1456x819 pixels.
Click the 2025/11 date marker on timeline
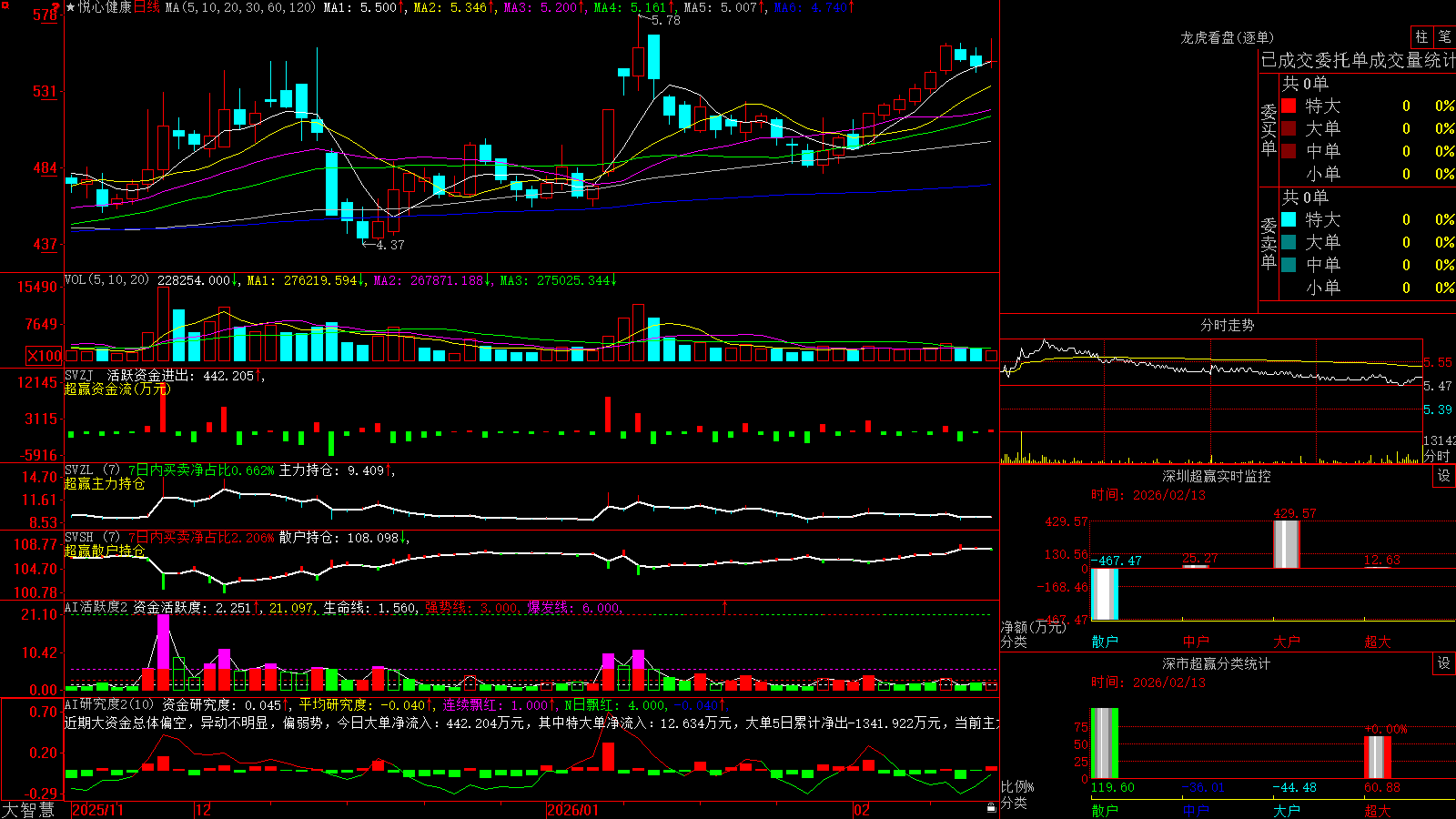[x=97, y=810]
